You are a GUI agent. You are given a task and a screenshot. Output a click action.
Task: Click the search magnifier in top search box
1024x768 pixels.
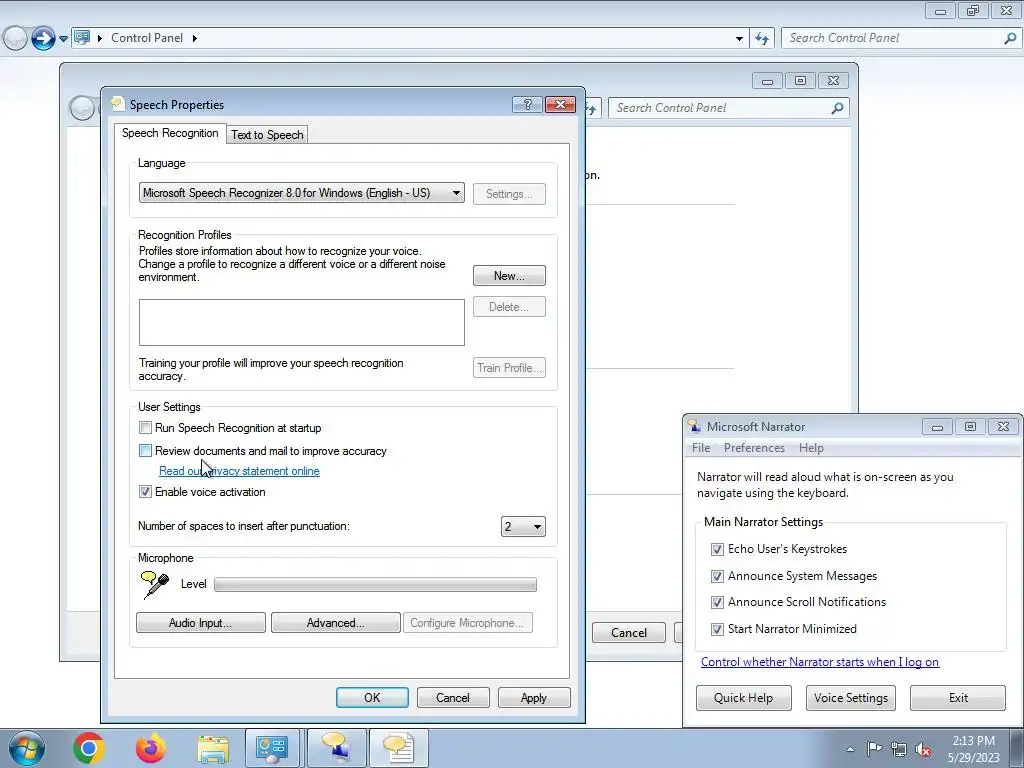click(1010, 39)
